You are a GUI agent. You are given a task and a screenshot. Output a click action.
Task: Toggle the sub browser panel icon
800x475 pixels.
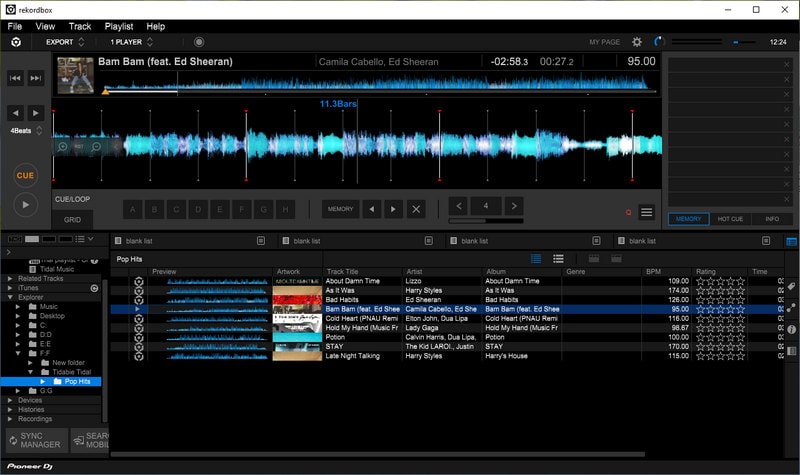click(791, 351)
